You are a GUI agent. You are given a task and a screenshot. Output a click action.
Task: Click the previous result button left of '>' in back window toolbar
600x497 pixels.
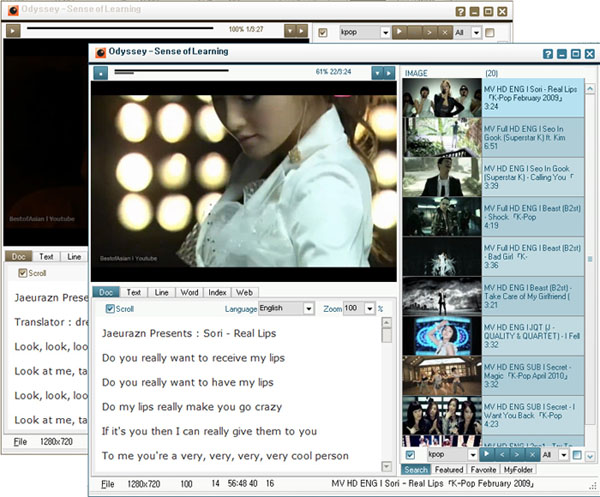pyautogui.click(x=415, y=33)
